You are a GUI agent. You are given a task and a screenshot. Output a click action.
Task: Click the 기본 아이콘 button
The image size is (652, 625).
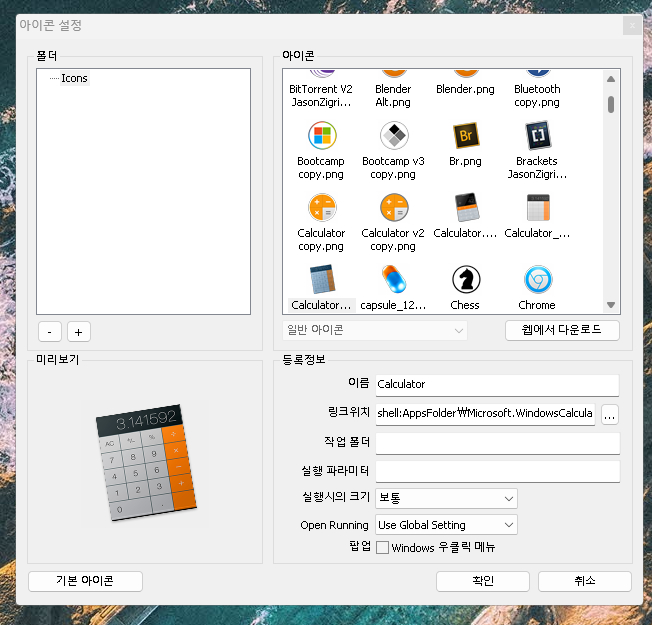point(85,581)
